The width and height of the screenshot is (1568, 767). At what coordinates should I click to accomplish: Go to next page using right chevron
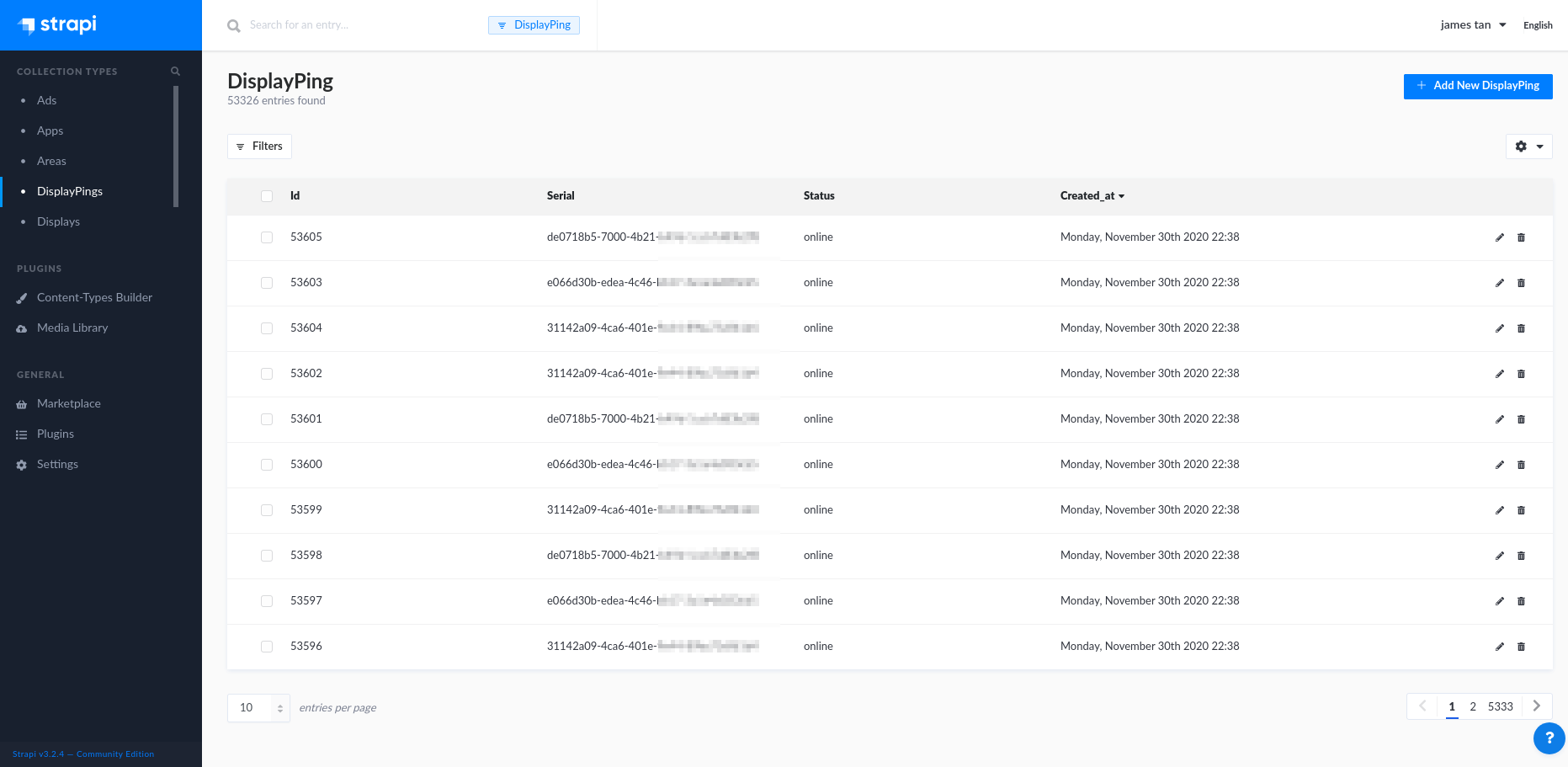pyautogui.click(x=1536, y=706)
